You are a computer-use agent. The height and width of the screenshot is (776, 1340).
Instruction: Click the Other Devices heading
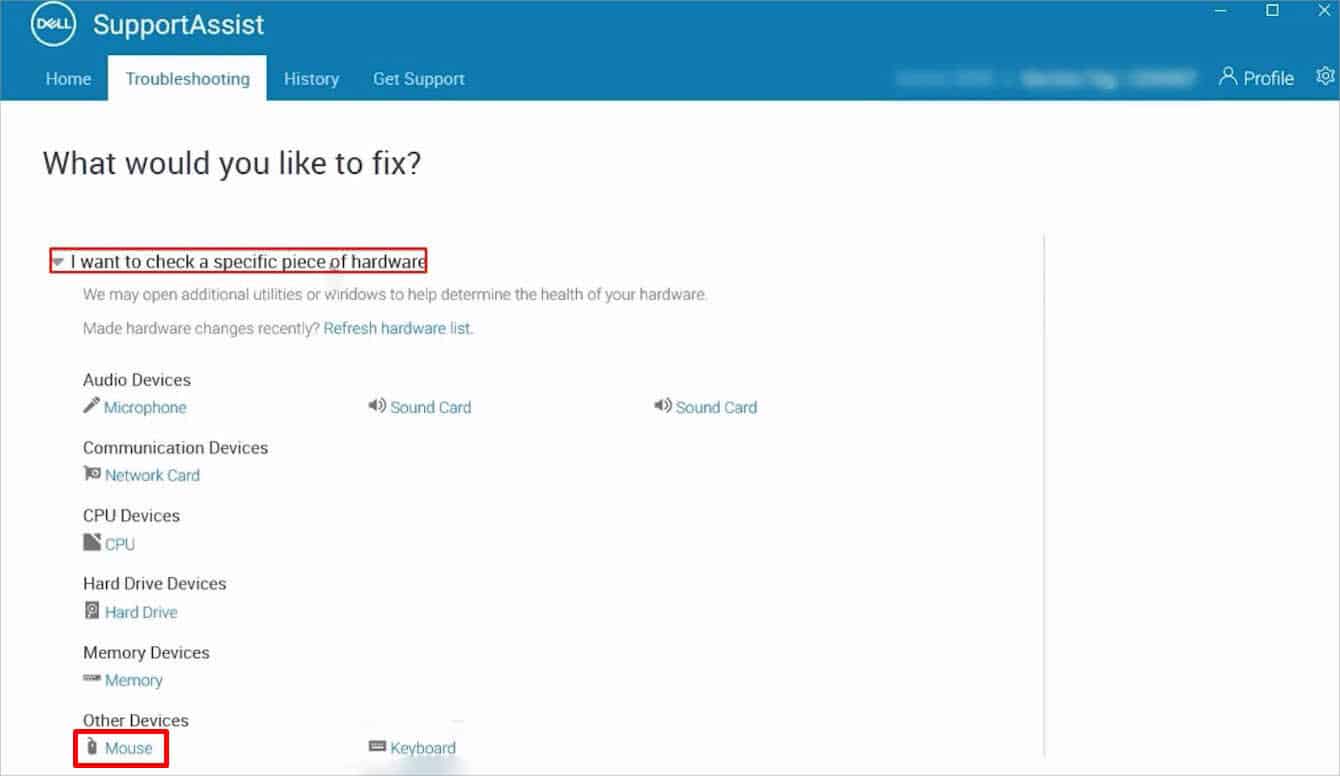click(135, 721)
